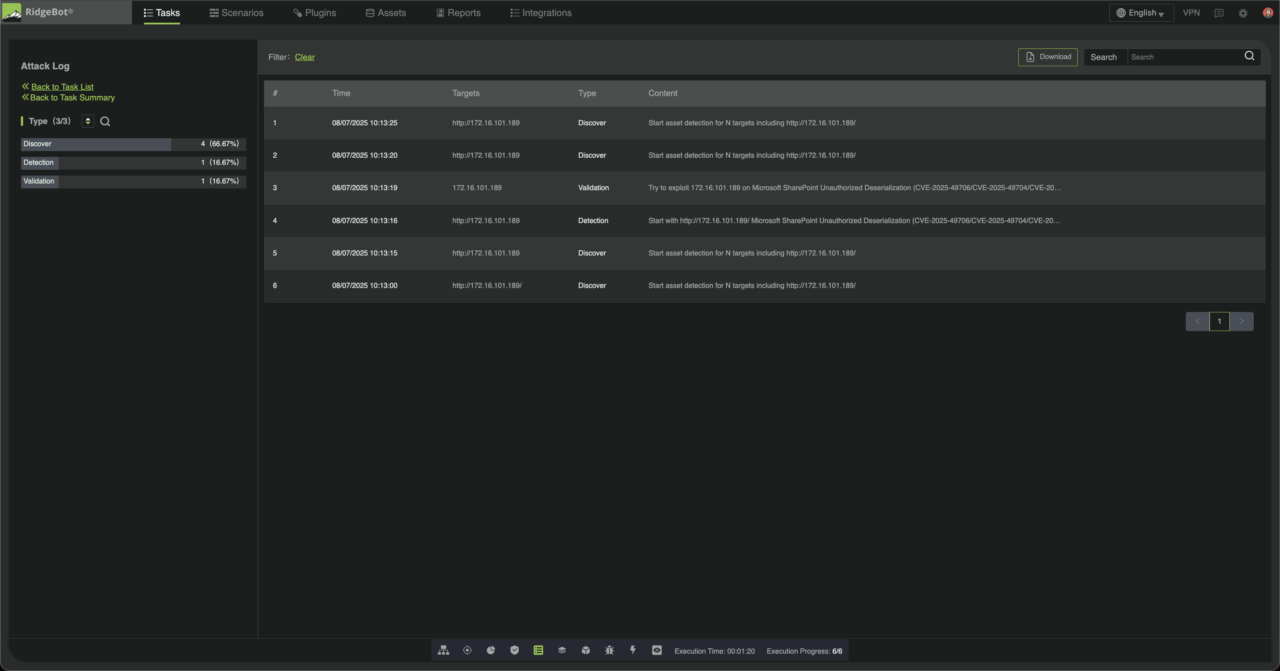The image size is (1280, 671).
Task: Open the pie chart statistics view
Action: coord(490,650)
